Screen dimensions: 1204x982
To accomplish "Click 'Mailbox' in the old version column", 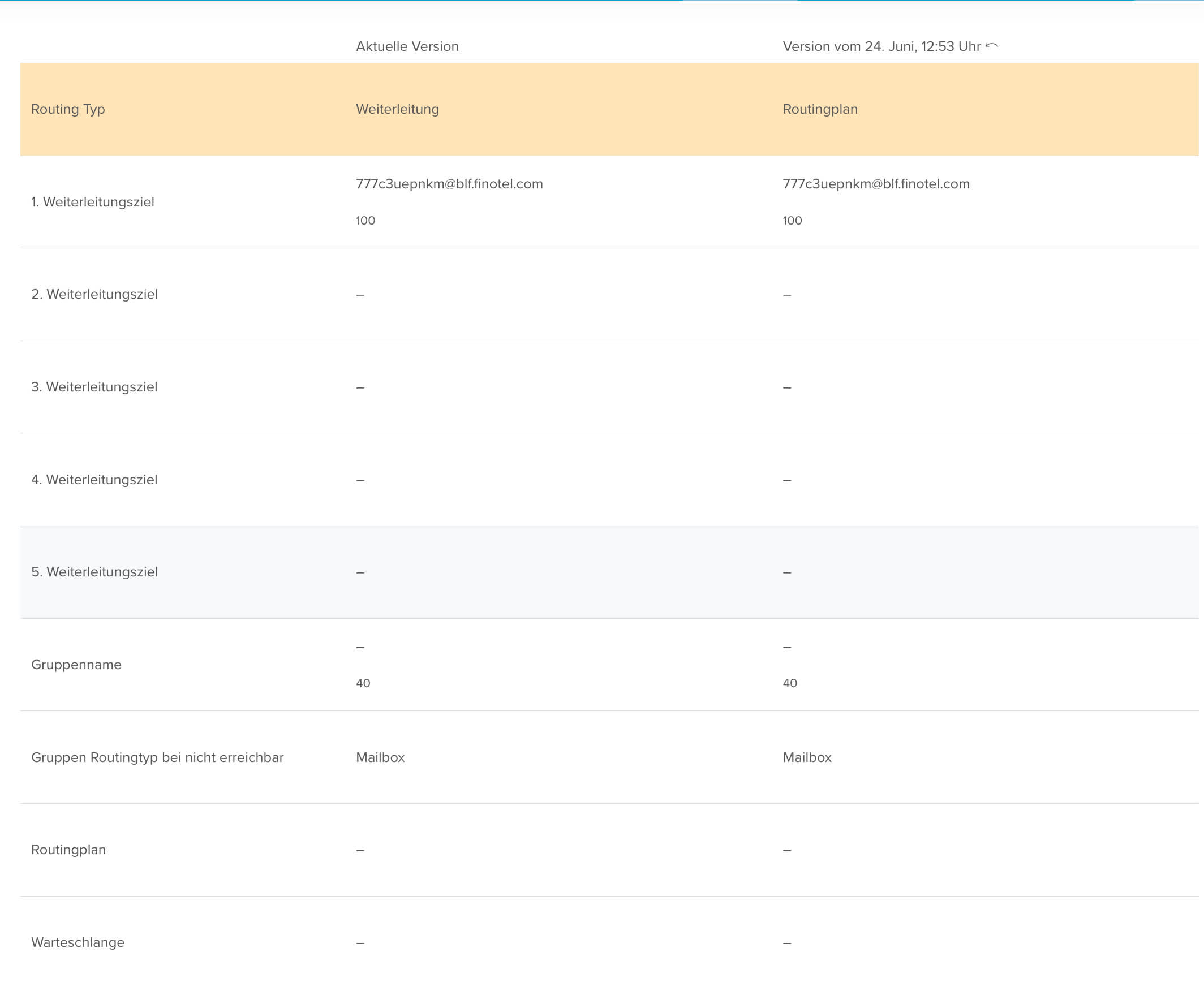I will 807,757.
